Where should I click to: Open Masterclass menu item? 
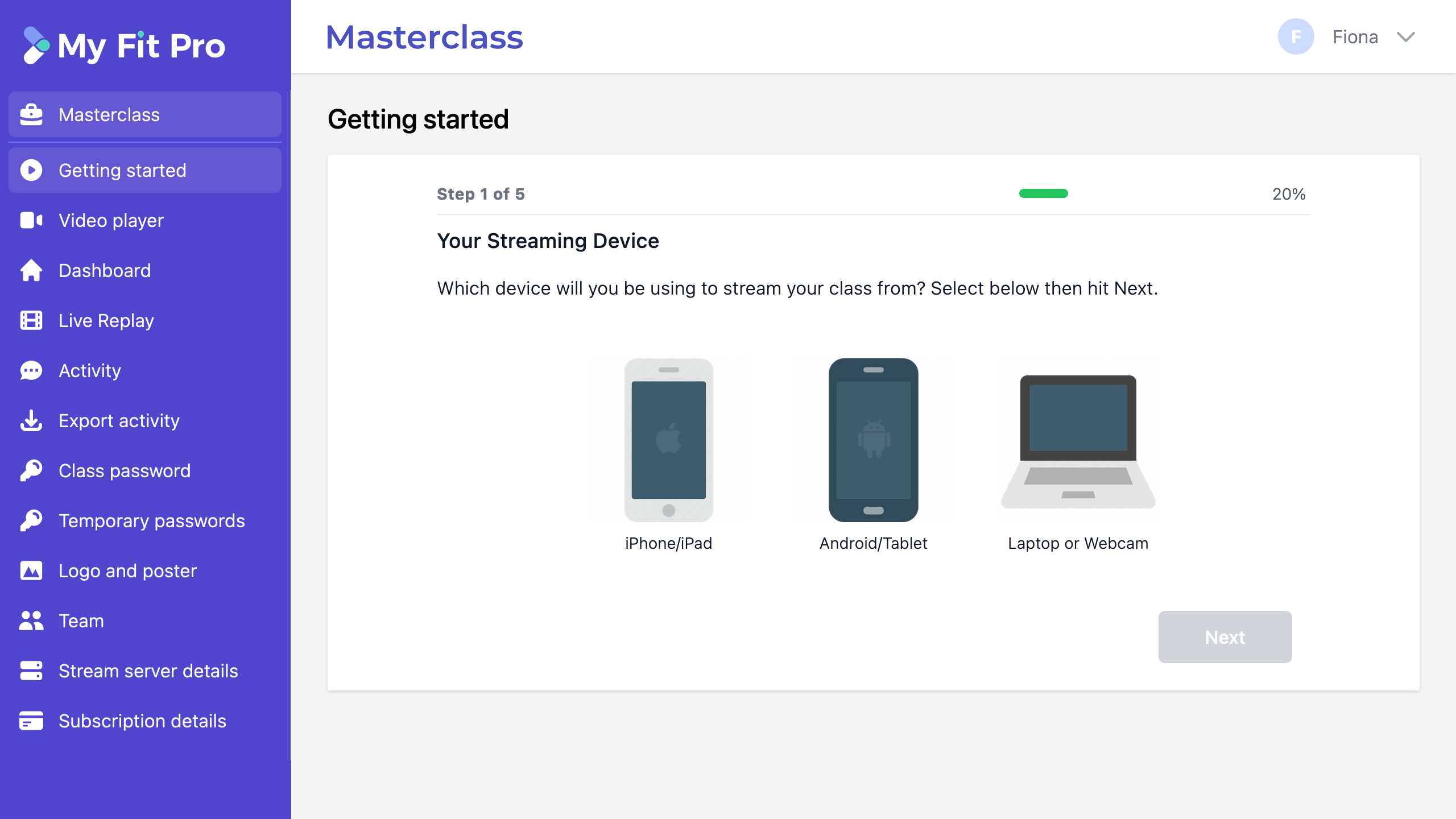pos(145,113)
